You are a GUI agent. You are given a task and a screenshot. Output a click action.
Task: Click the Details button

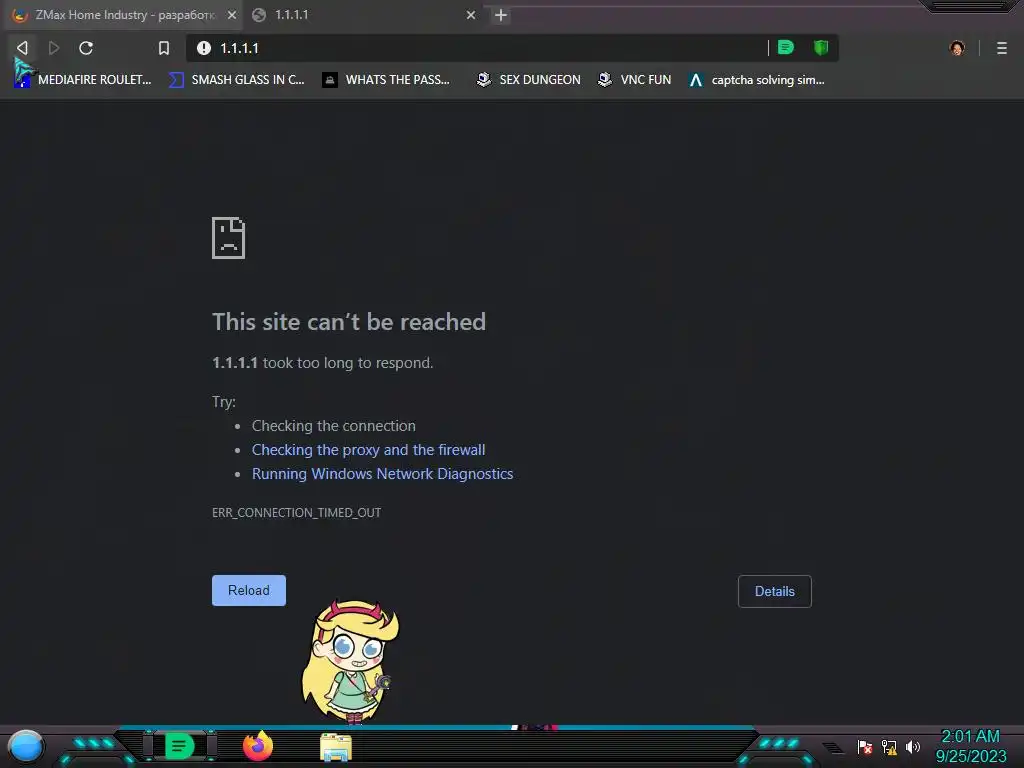click(x=775, y=591)
